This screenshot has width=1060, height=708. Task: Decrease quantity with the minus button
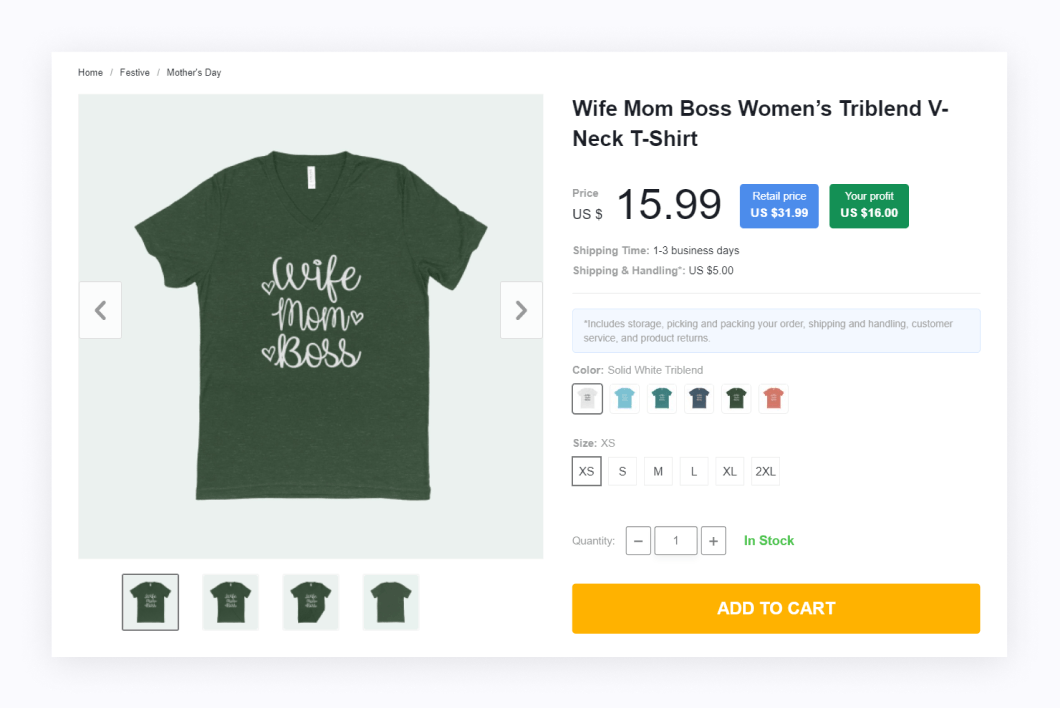coord(638,541)
